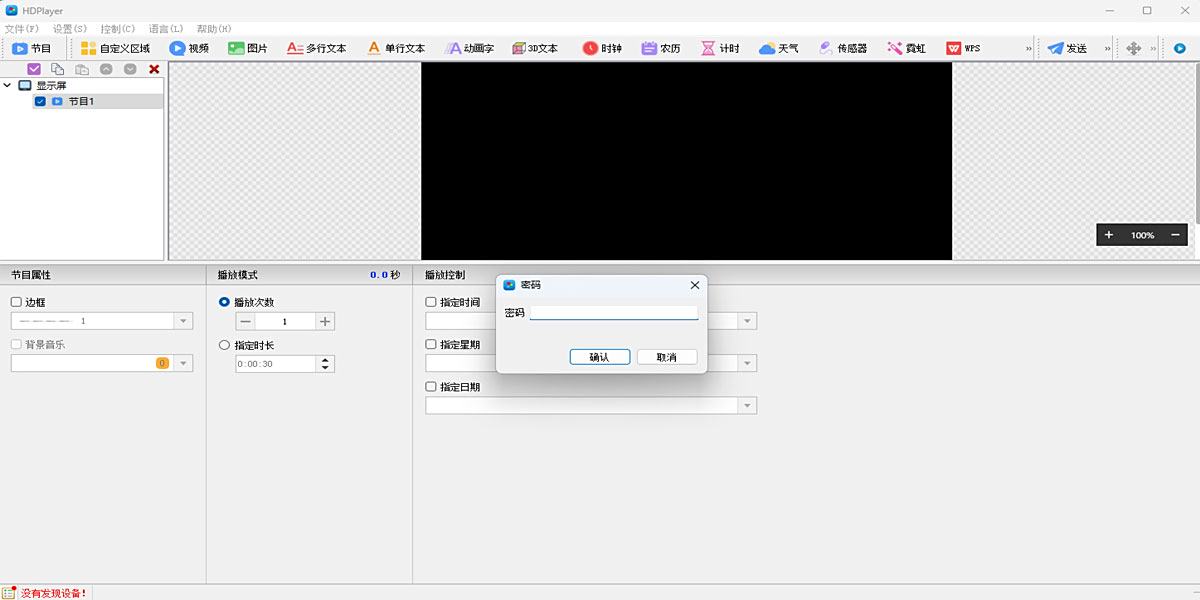Click inside the password input field
The image size is (1200, 600).
614,311
